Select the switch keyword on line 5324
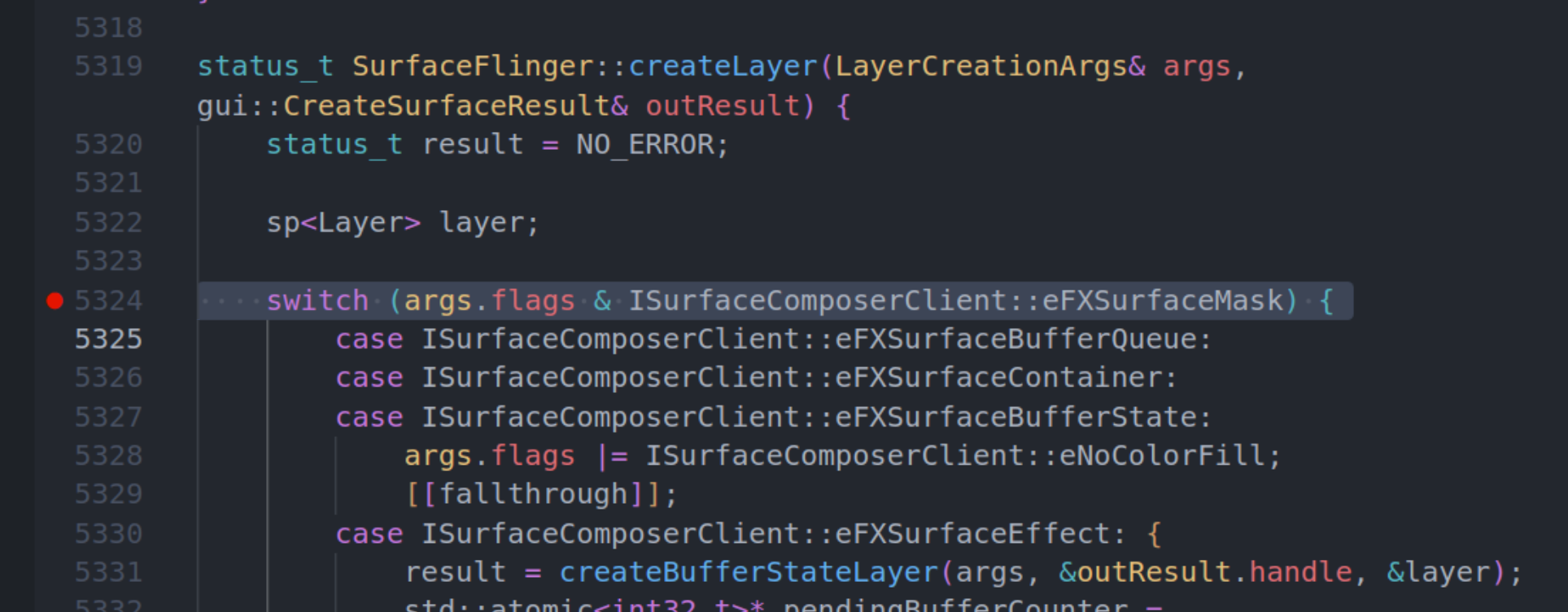 [317, 301]
